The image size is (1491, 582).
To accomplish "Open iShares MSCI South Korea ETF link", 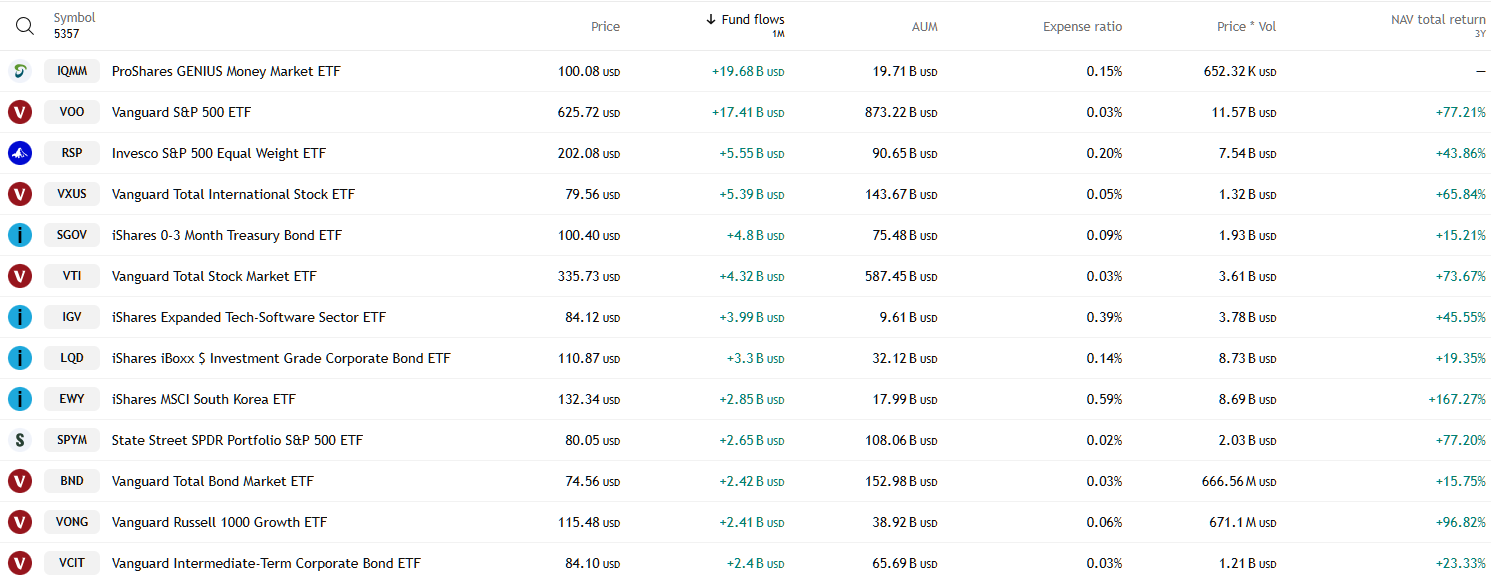I will point(204,399).
